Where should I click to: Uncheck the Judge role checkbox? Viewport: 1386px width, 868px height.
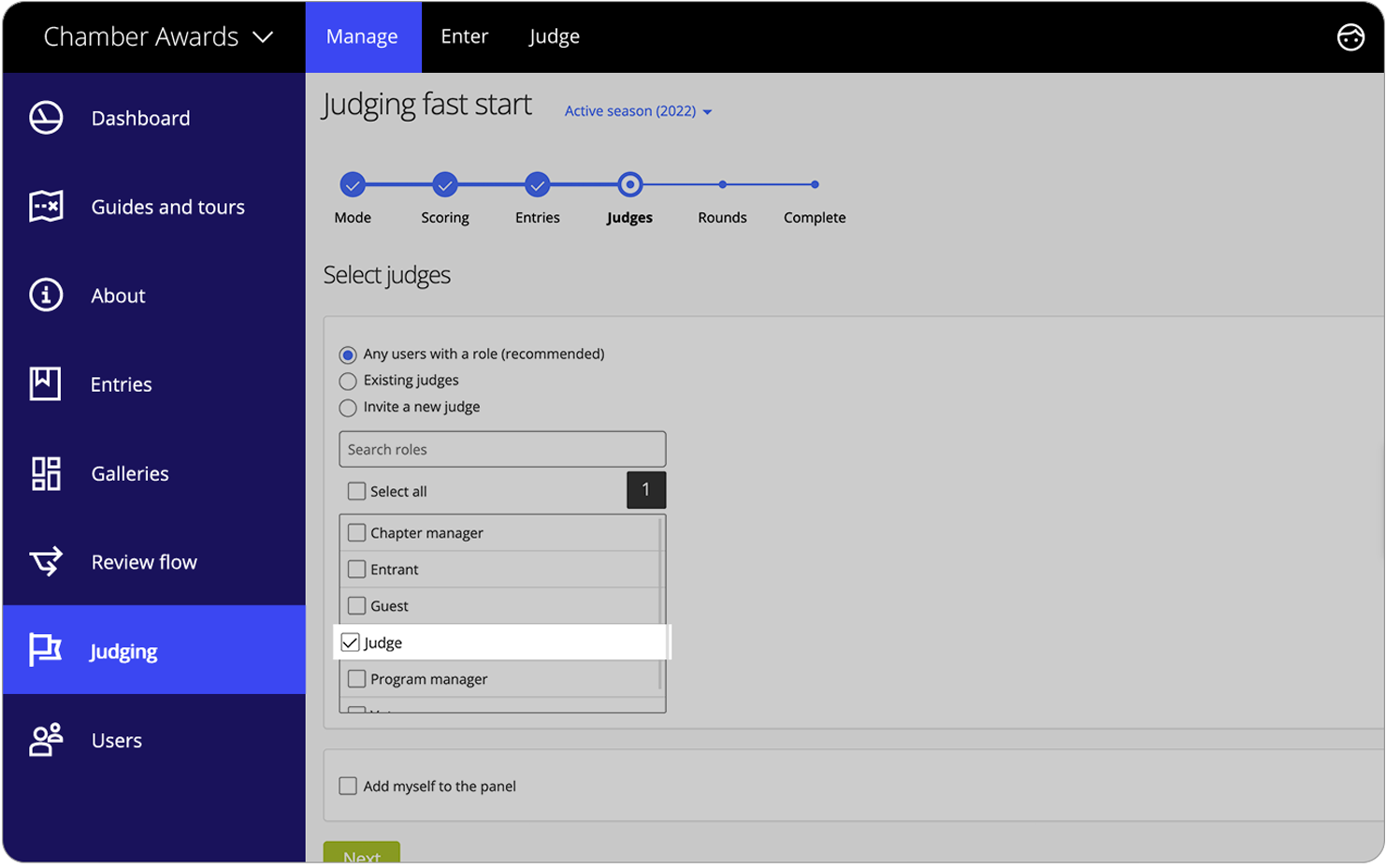click(351, 642)
